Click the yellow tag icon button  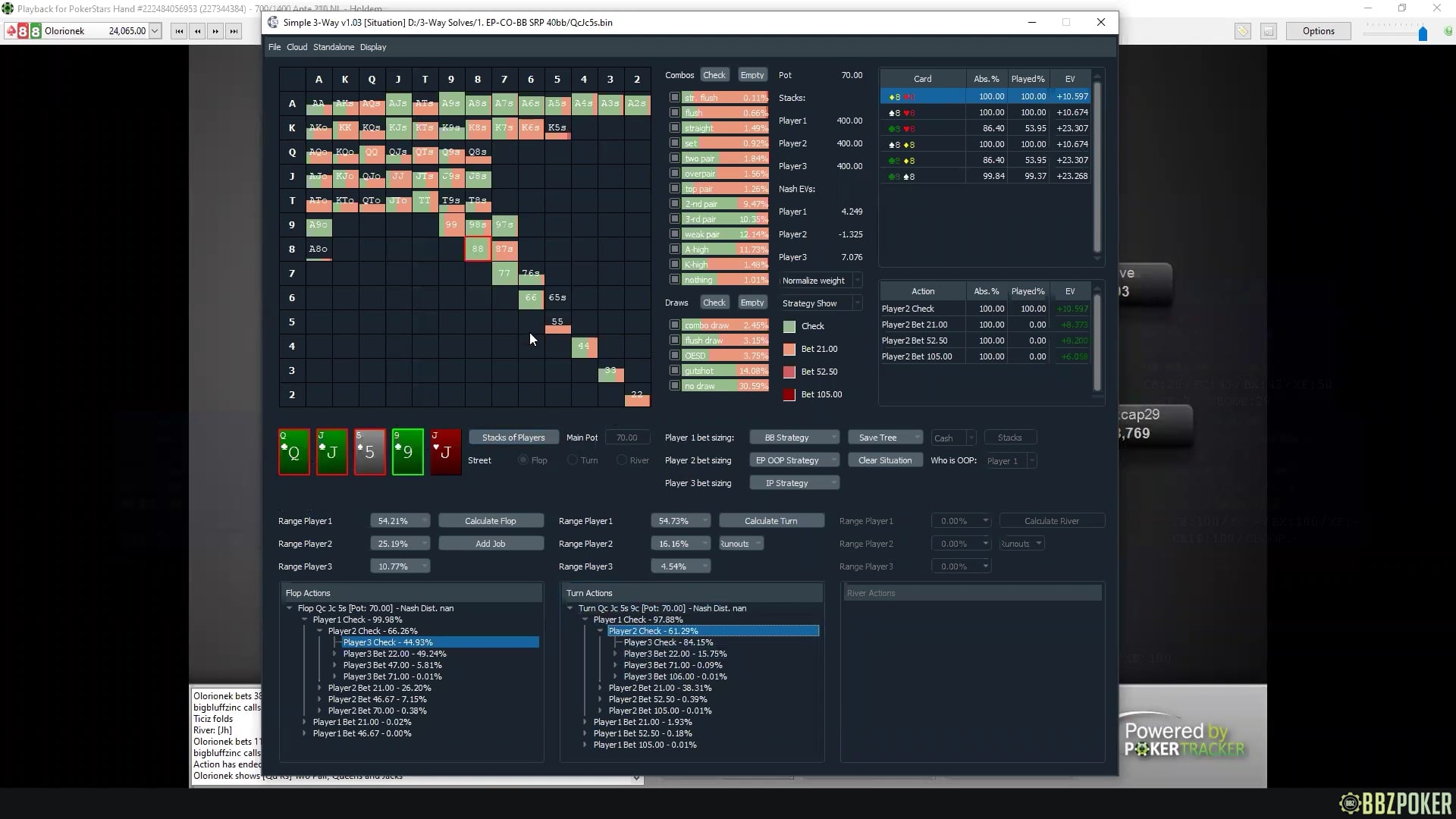pos(1242,31)
